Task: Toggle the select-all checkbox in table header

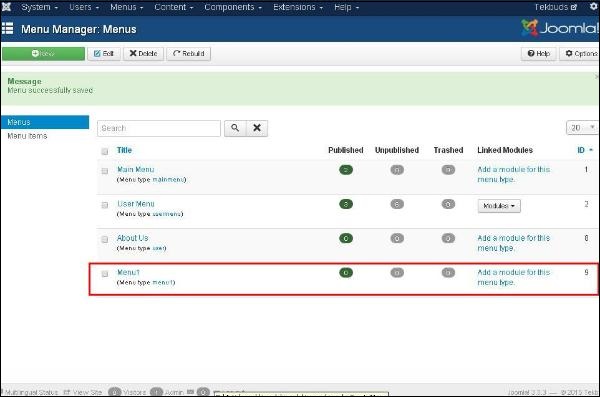Action: pyautogui.click(x=104, y=151)
